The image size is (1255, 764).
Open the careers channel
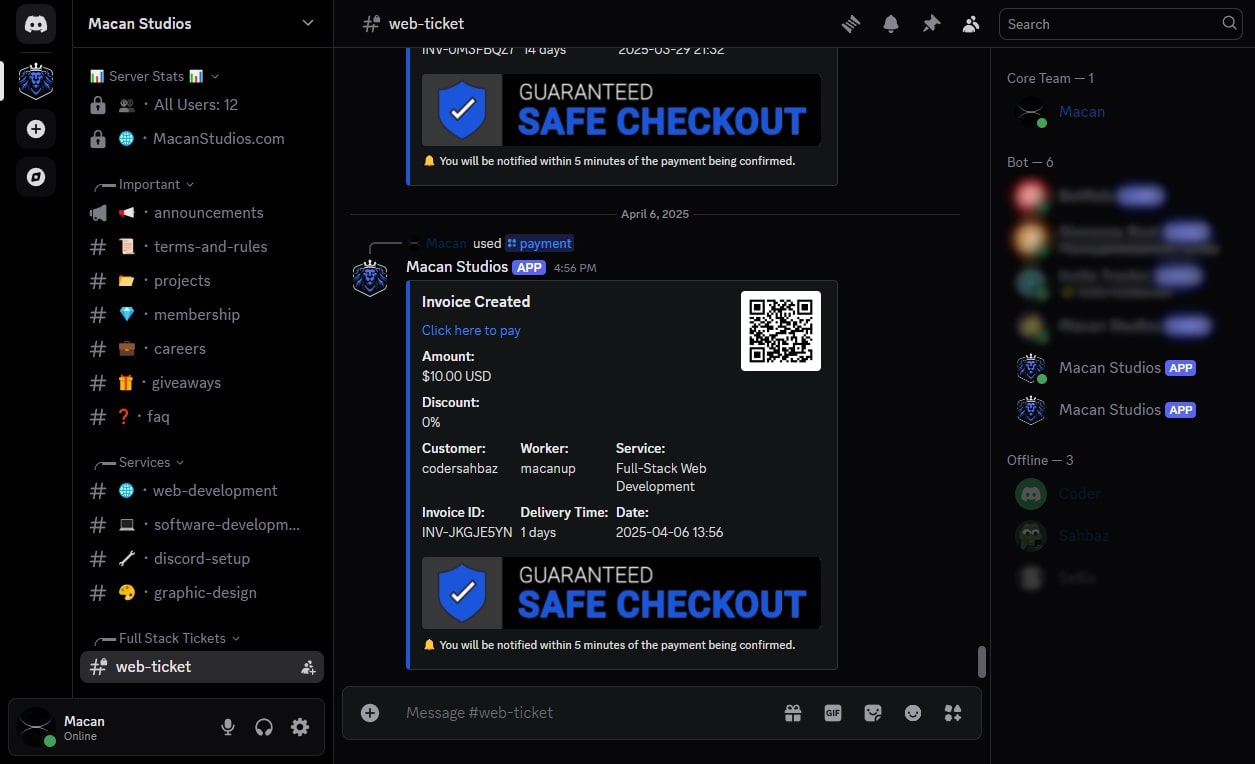[x=202, y=349]
